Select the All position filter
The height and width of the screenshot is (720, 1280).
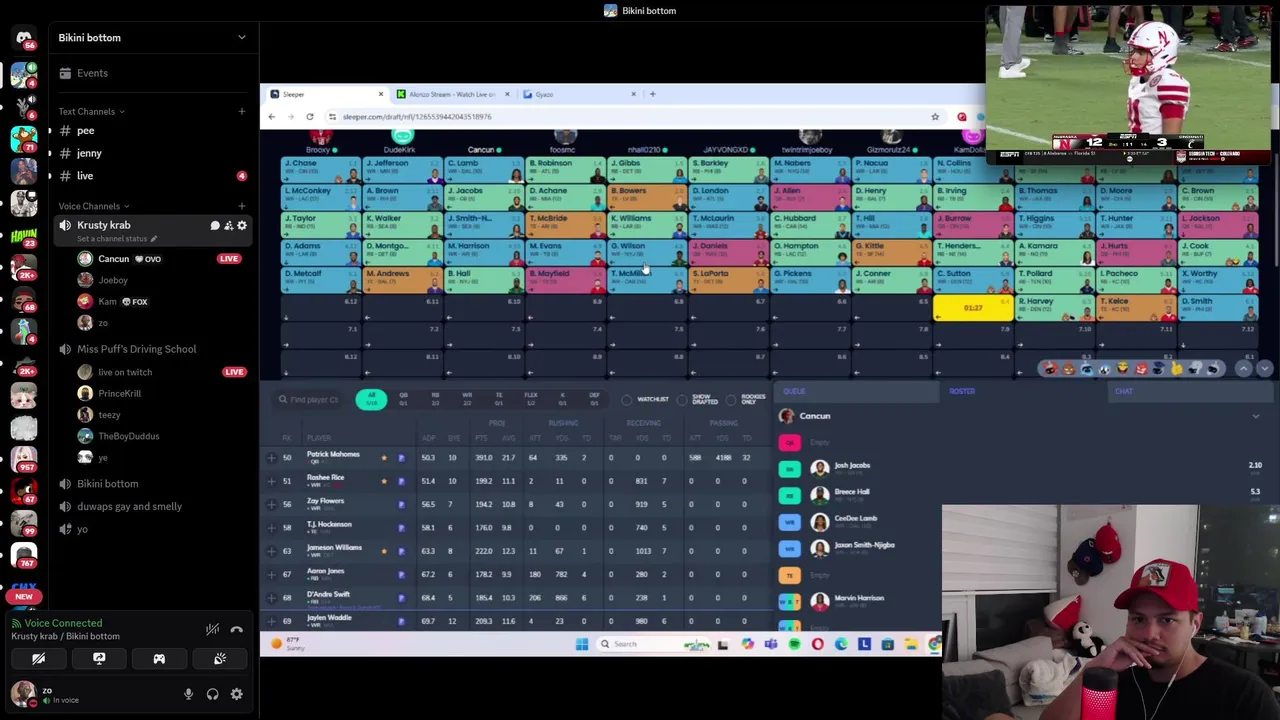click(x=371, y=400)
